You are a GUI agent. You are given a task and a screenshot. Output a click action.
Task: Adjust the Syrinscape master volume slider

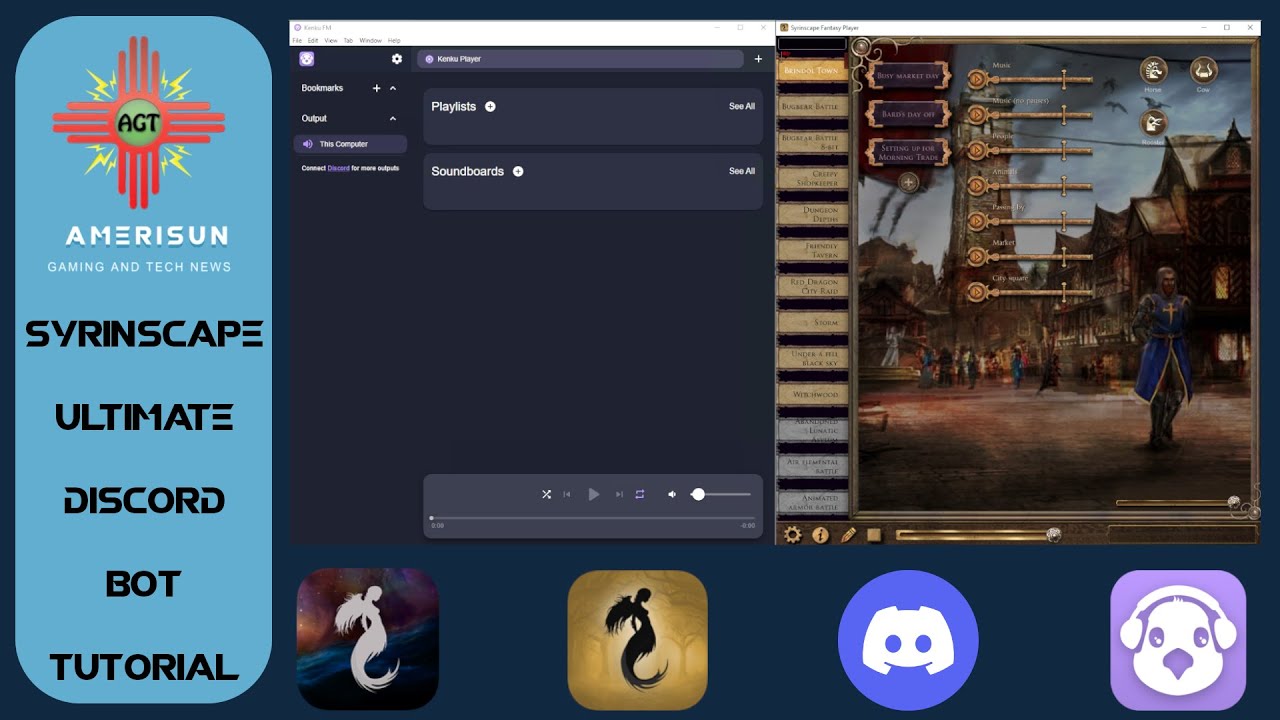coord(977,535)
